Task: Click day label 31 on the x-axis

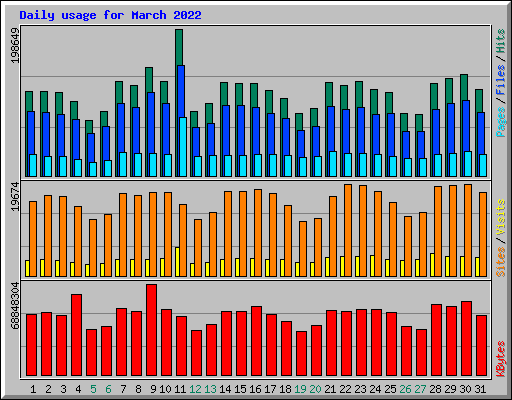Action: (480, 389)
